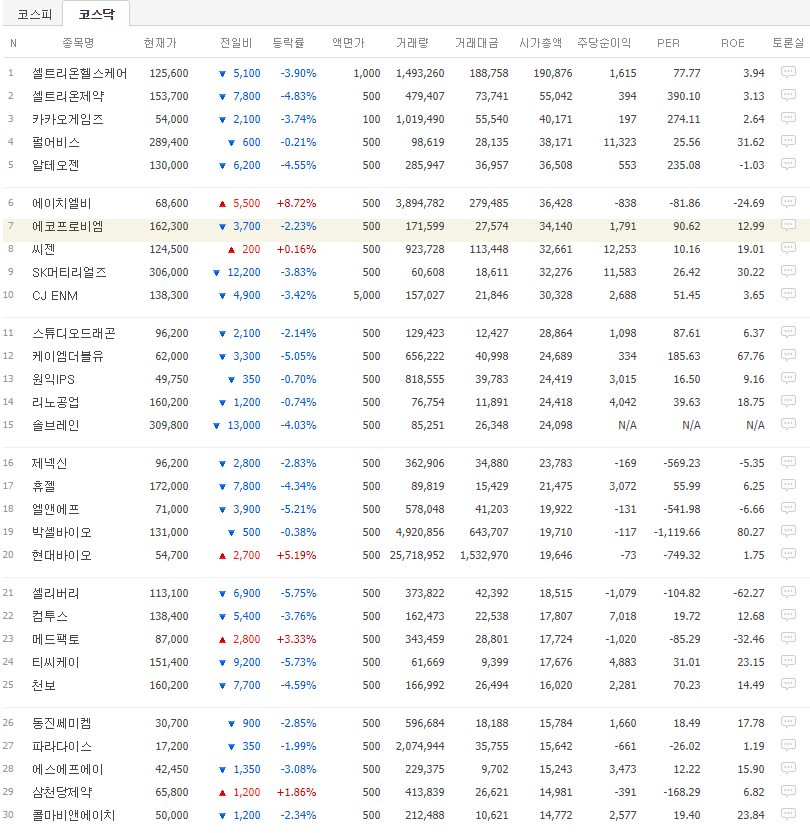Screen dimensions: 810x833
Task: Open discussion icon for 콜마비앤에이치
Action: click(x=788, y=814)
